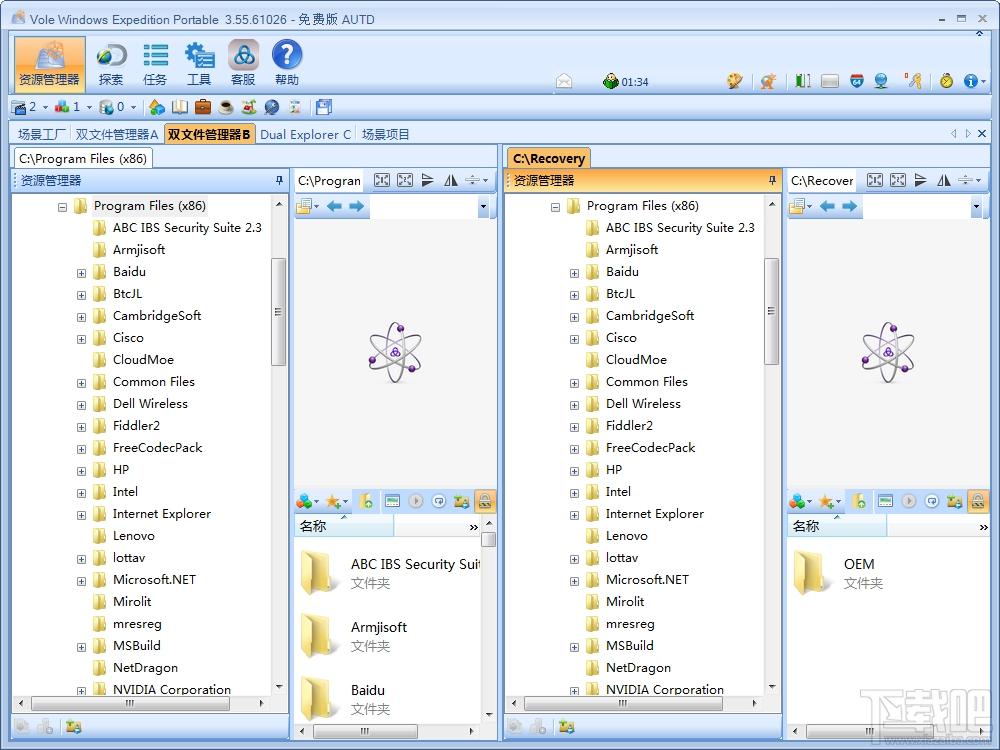1000x750 pixels.
Task: Open the OEM folder in right list
Action: point(839,572)
